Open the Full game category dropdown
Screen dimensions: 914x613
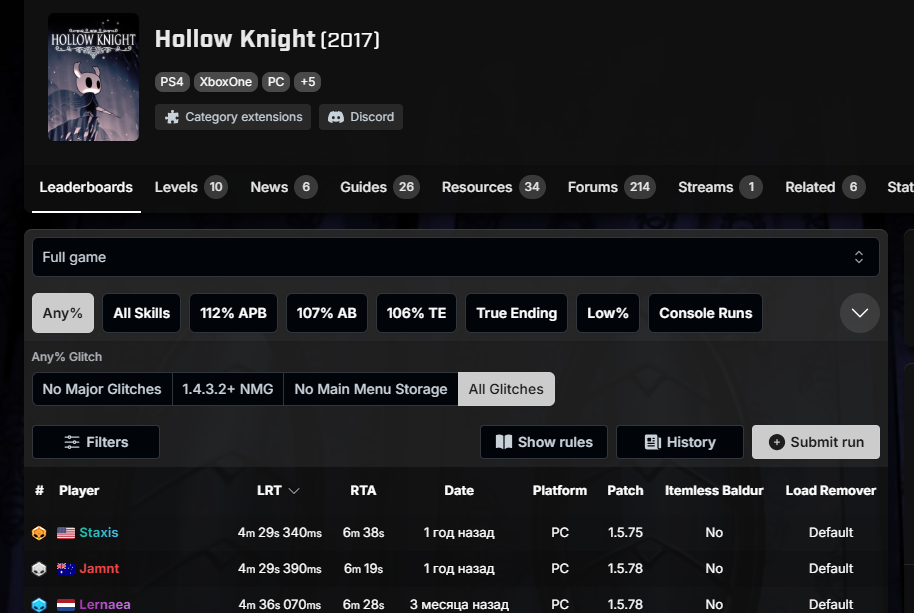click(x=456, y=257)
